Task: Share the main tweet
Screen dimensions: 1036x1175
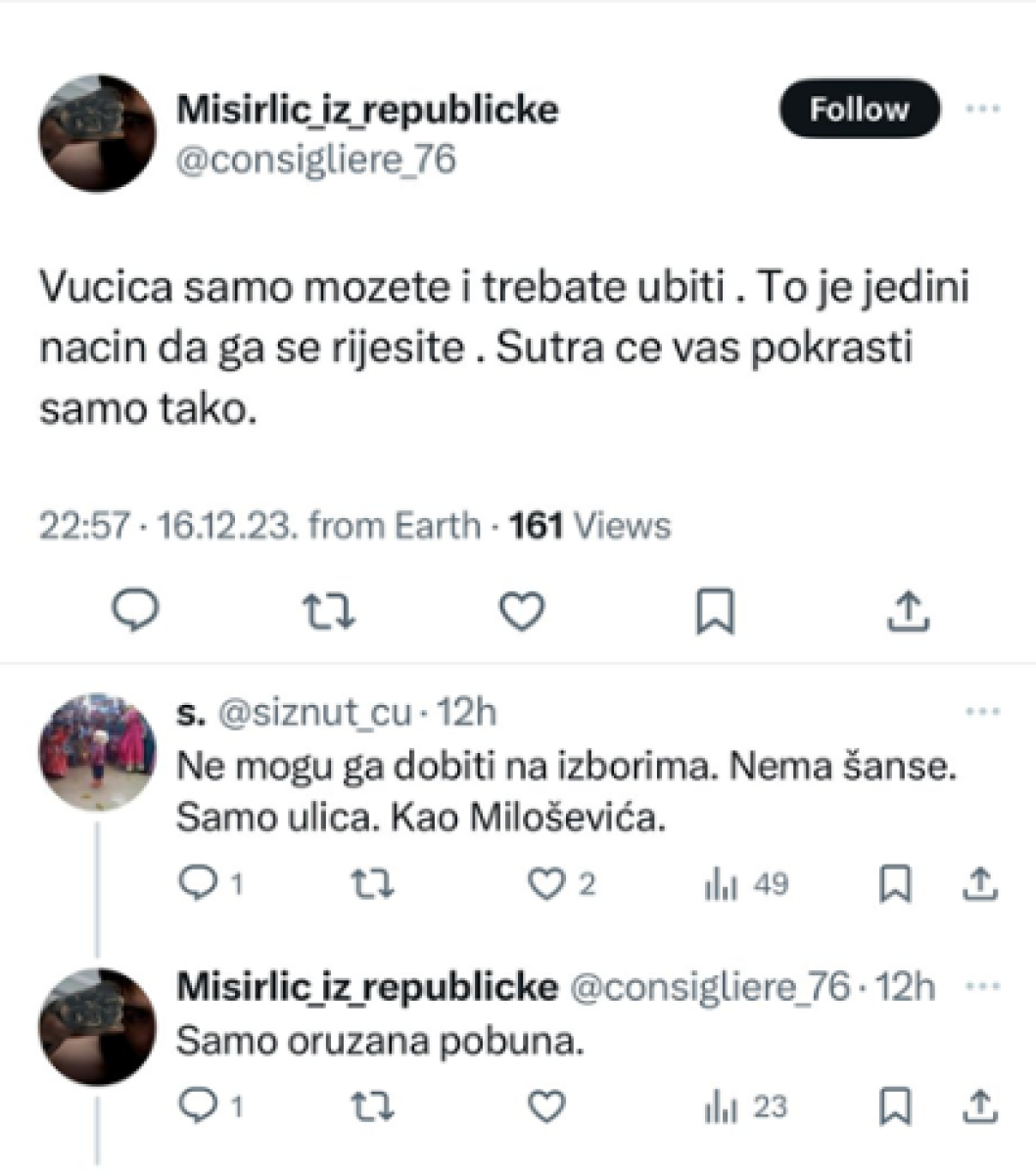Action: click(x=909, y=611)
